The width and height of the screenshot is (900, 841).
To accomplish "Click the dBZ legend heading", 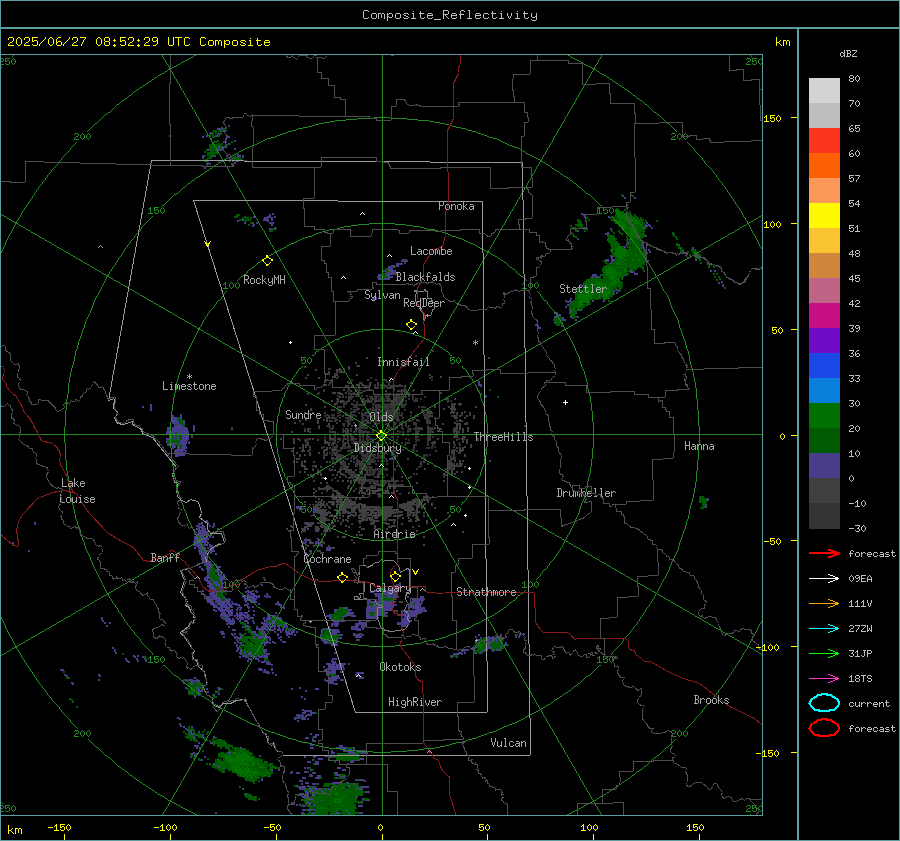I will click(848, 53).
